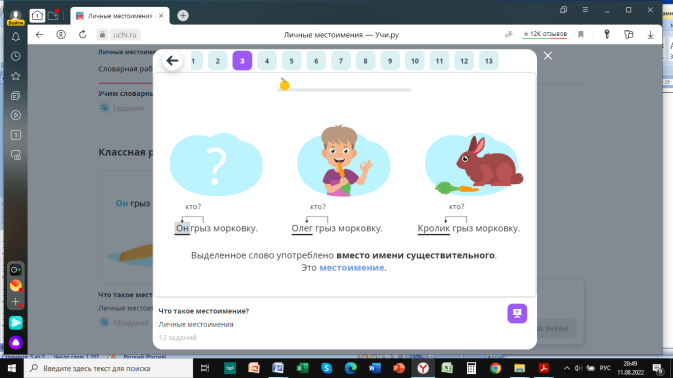Click the orange progress marker on the bar

pyautogui.click(x=284, y=84)
